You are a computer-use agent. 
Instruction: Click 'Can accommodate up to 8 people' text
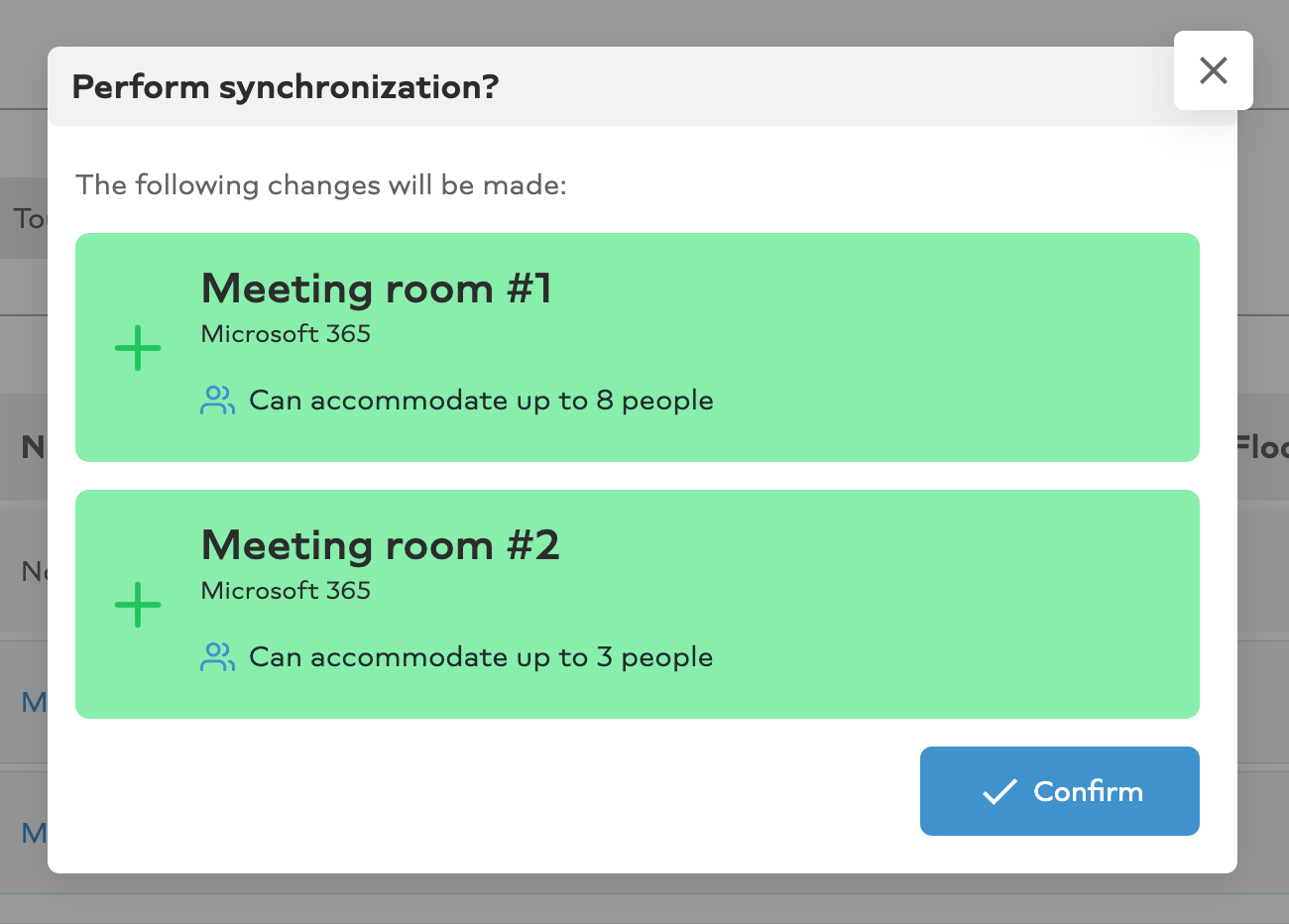click(x=481, y=401)
